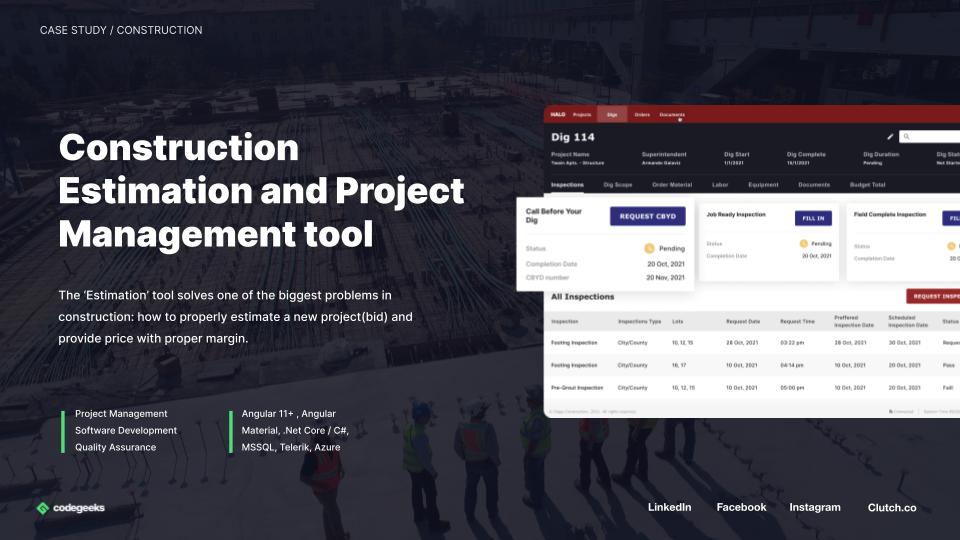Open the Facebook link
The image size is (960, 540).
pos(741,507)
